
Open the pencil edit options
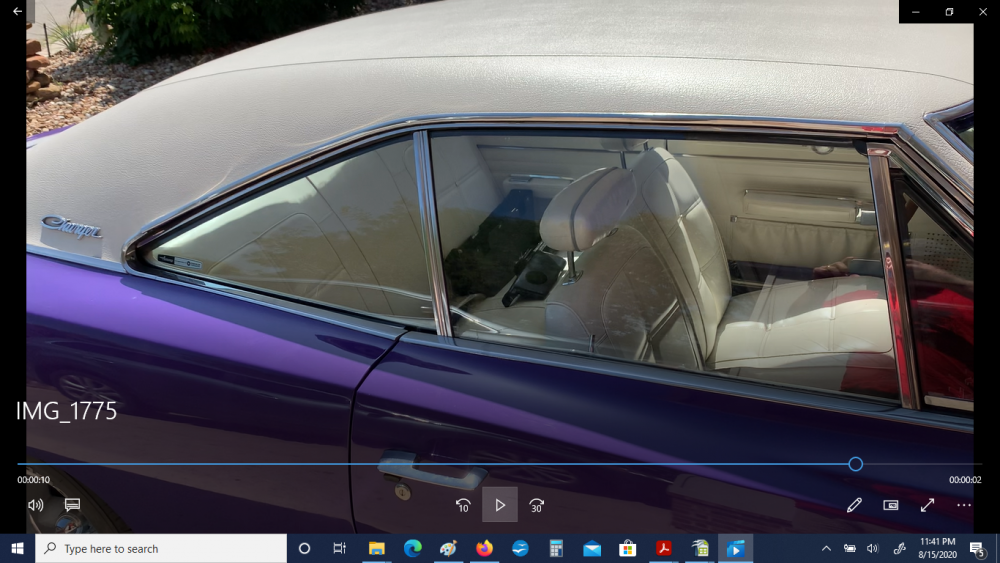pyautogui.click(x=854, y=505)
